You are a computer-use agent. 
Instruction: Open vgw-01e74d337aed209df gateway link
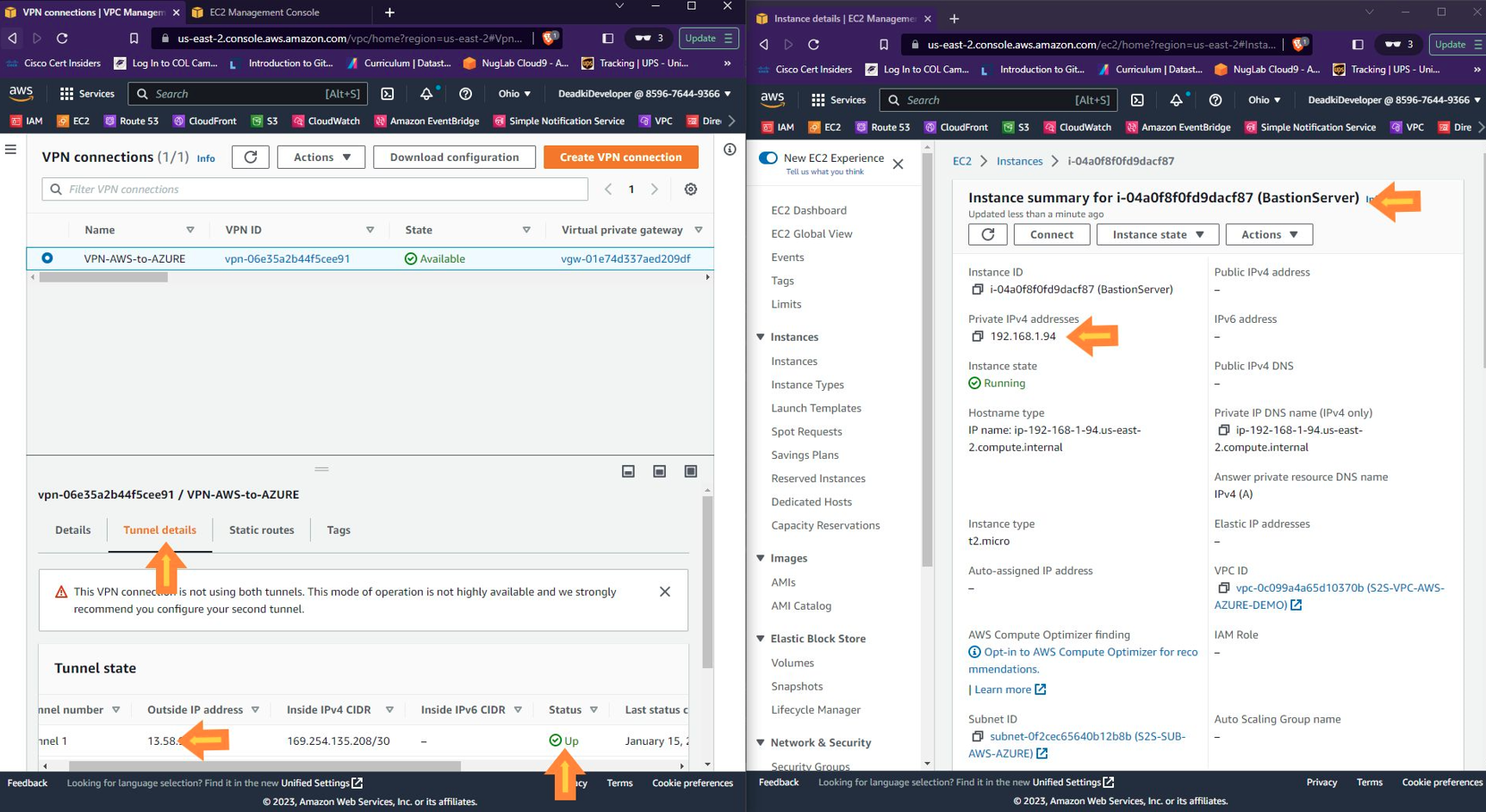[625, 258]
